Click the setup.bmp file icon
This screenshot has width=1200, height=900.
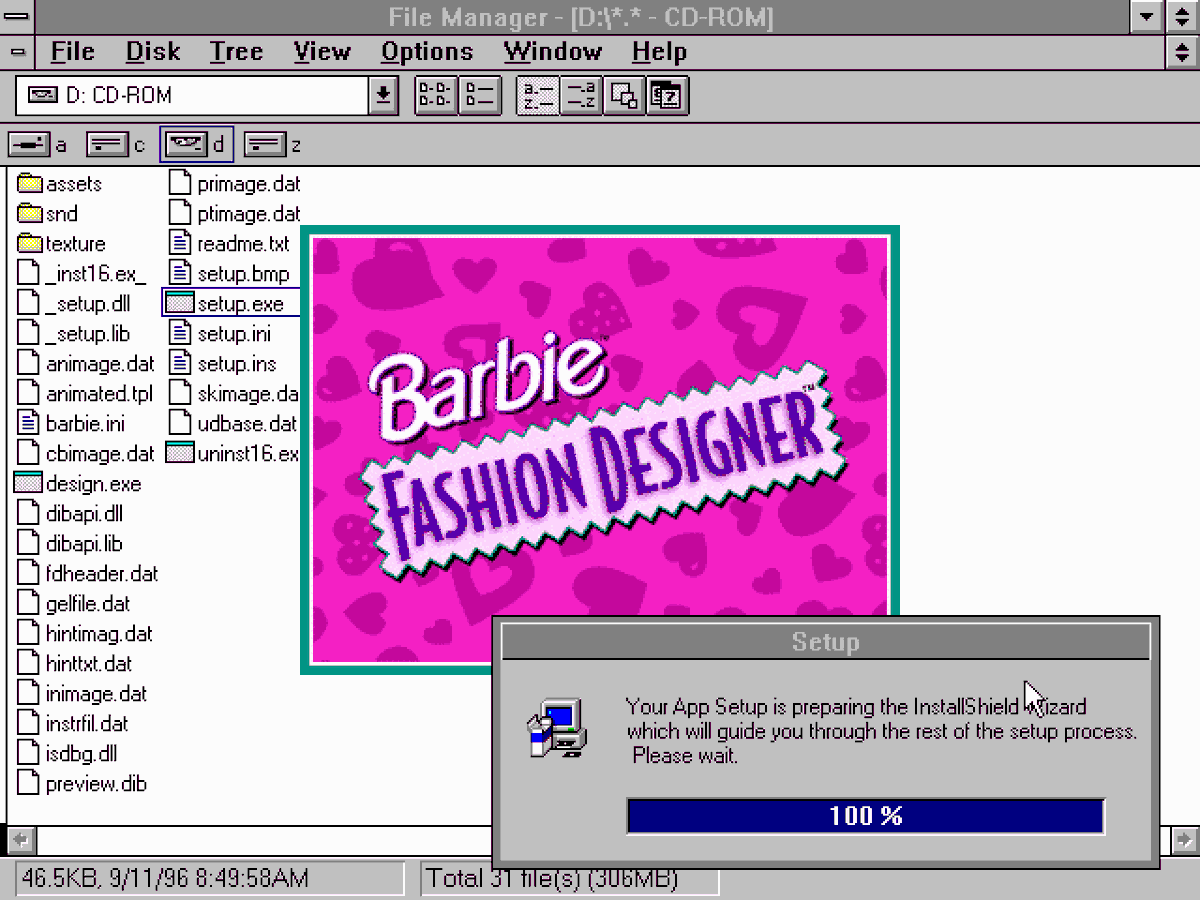click(180, 274)
